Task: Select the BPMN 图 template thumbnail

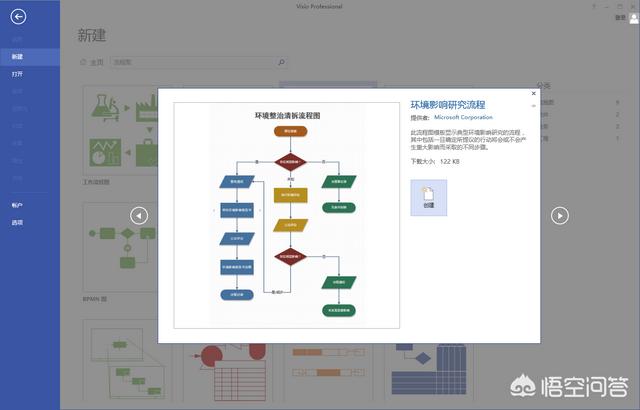Action: (121, 247)
